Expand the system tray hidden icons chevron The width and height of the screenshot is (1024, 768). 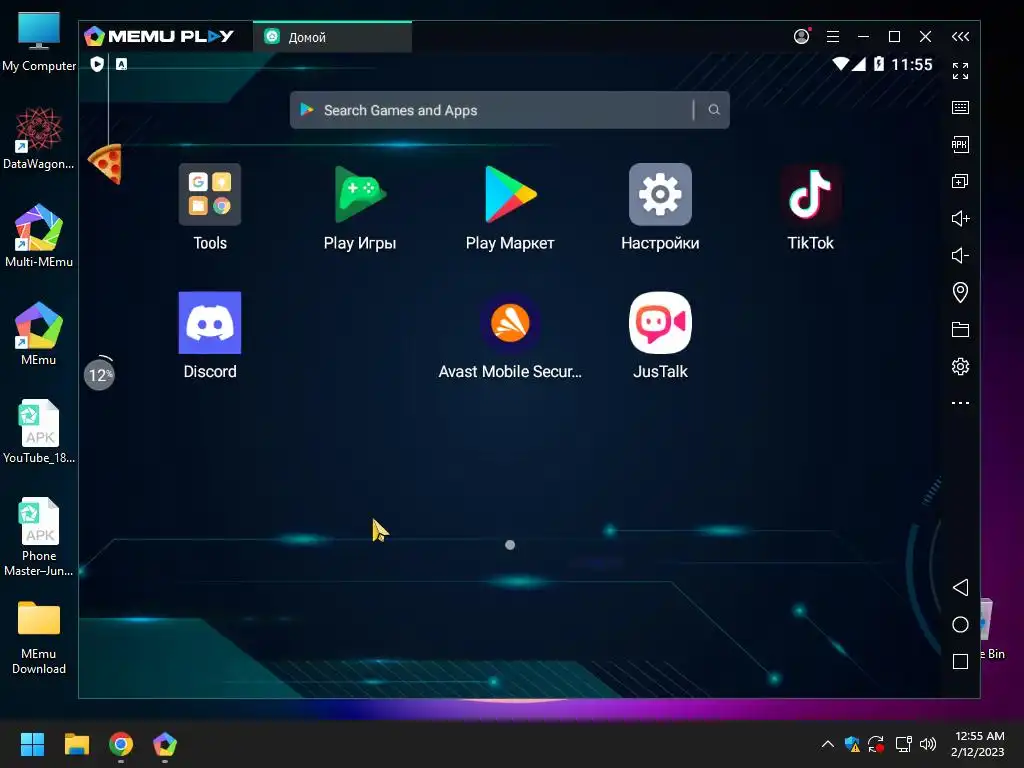(x=827, y=744)
